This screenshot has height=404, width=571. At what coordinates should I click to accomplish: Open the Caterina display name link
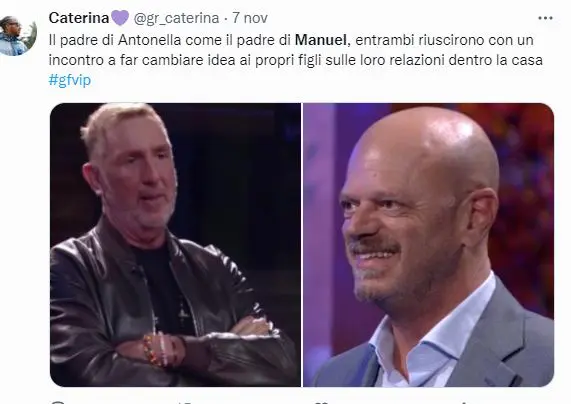79,18
